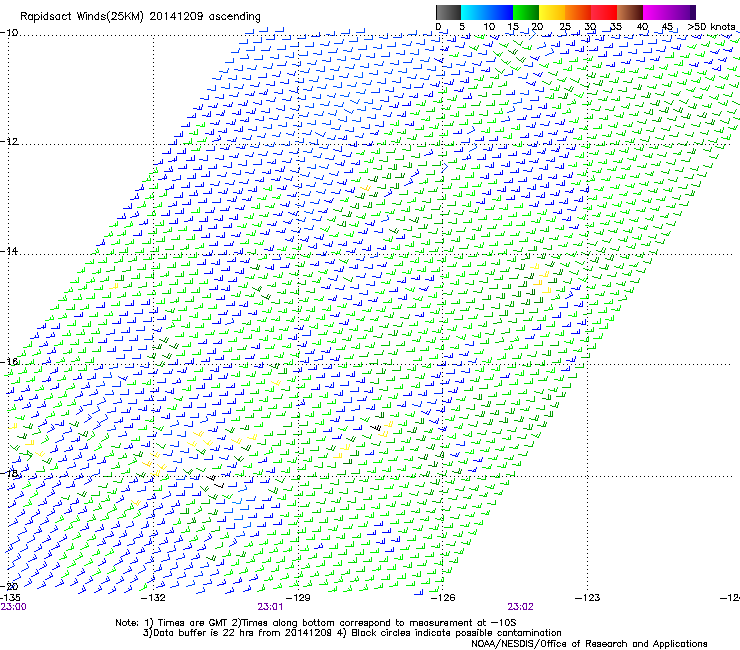Click the red 30-35 knots color swatch
Screen dimensions: 740x650
604,12
